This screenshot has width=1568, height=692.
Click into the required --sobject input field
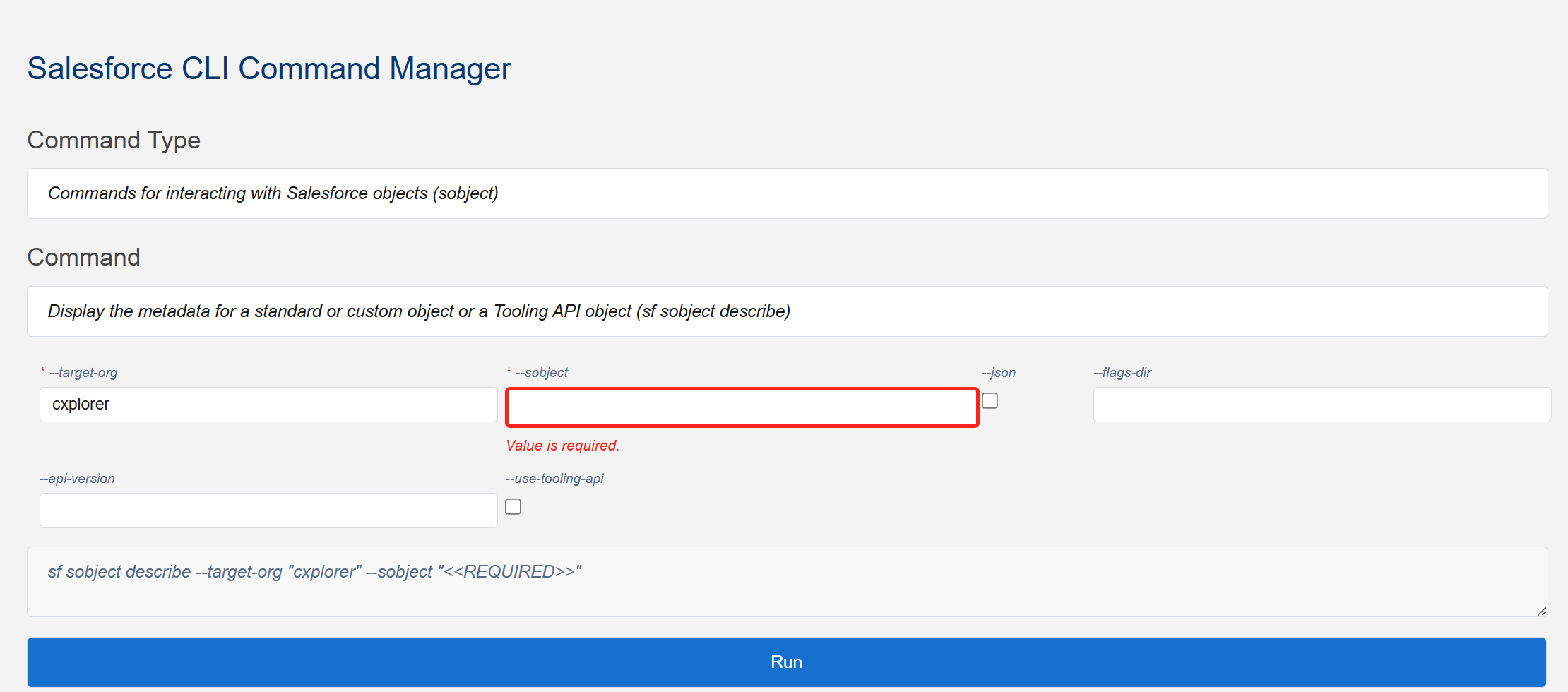coord(742,407)
